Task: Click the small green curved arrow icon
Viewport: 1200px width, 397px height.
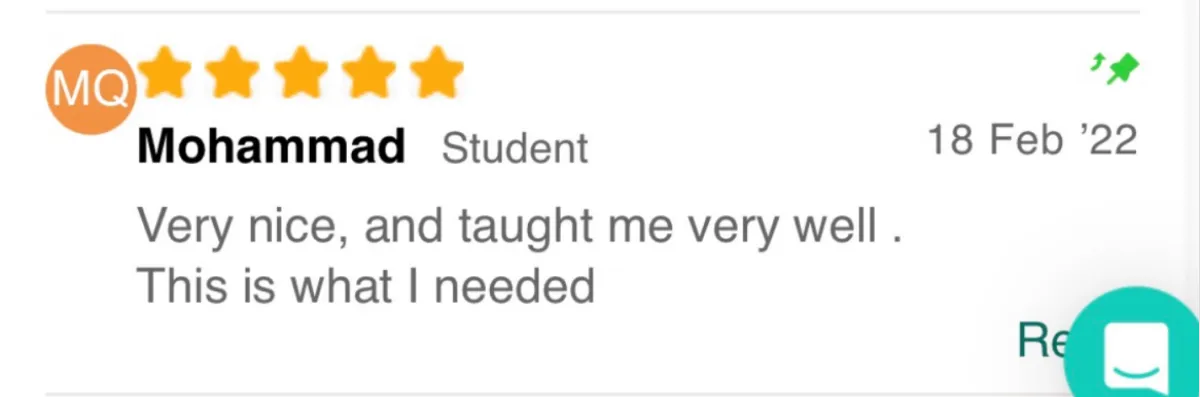Action: [x=1096, y=62]
